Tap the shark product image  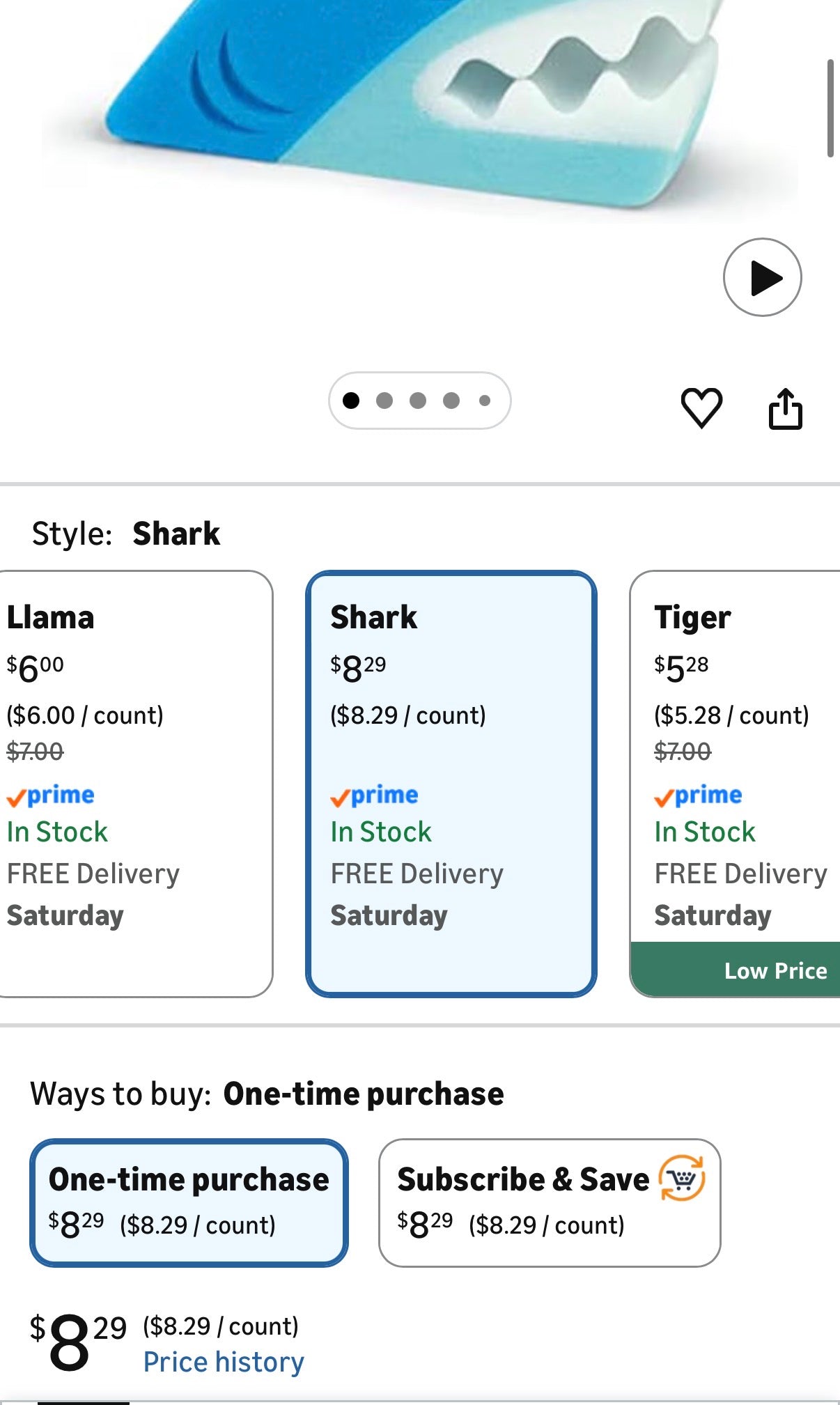point(418,104)
